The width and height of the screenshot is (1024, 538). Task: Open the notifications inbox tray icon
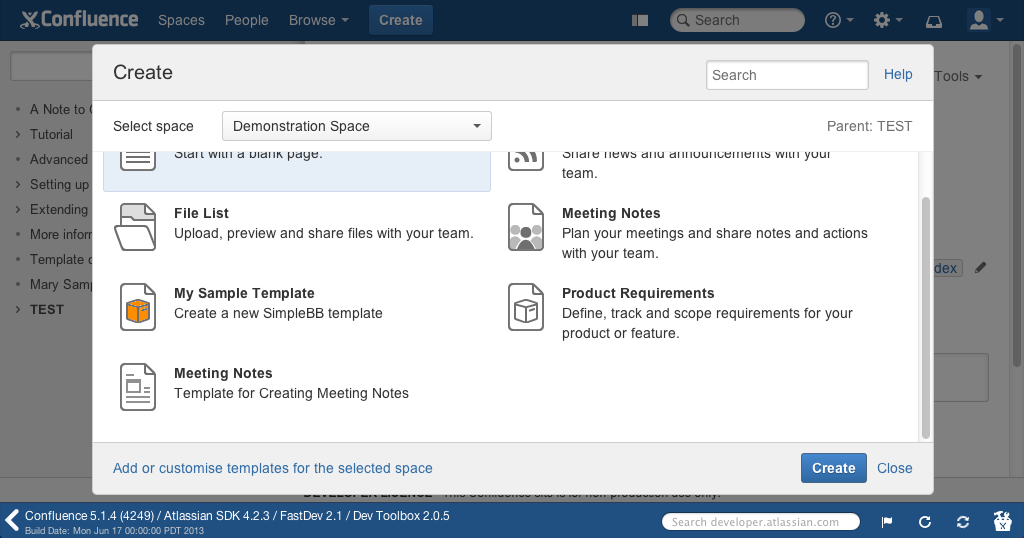[934, 20]
